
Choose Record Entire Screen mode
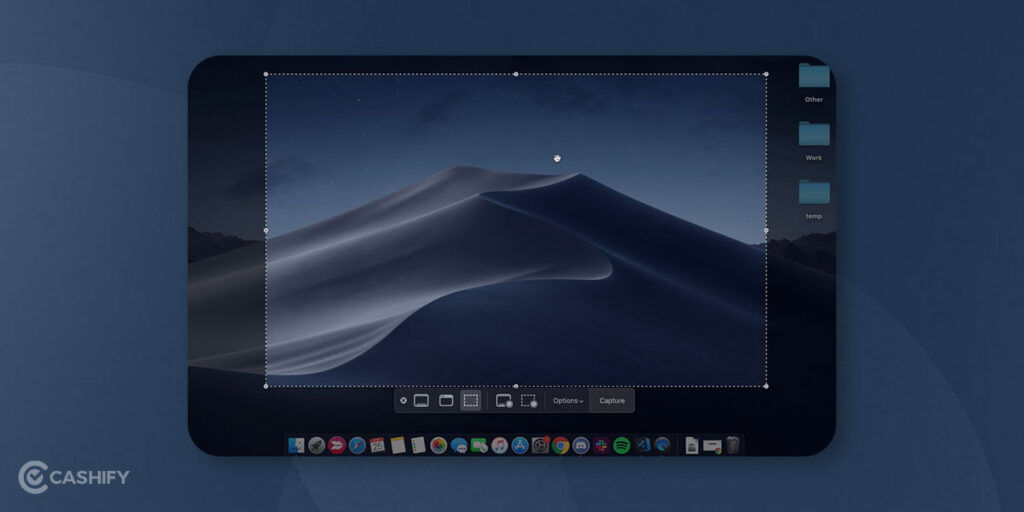(x=504, y=401)
